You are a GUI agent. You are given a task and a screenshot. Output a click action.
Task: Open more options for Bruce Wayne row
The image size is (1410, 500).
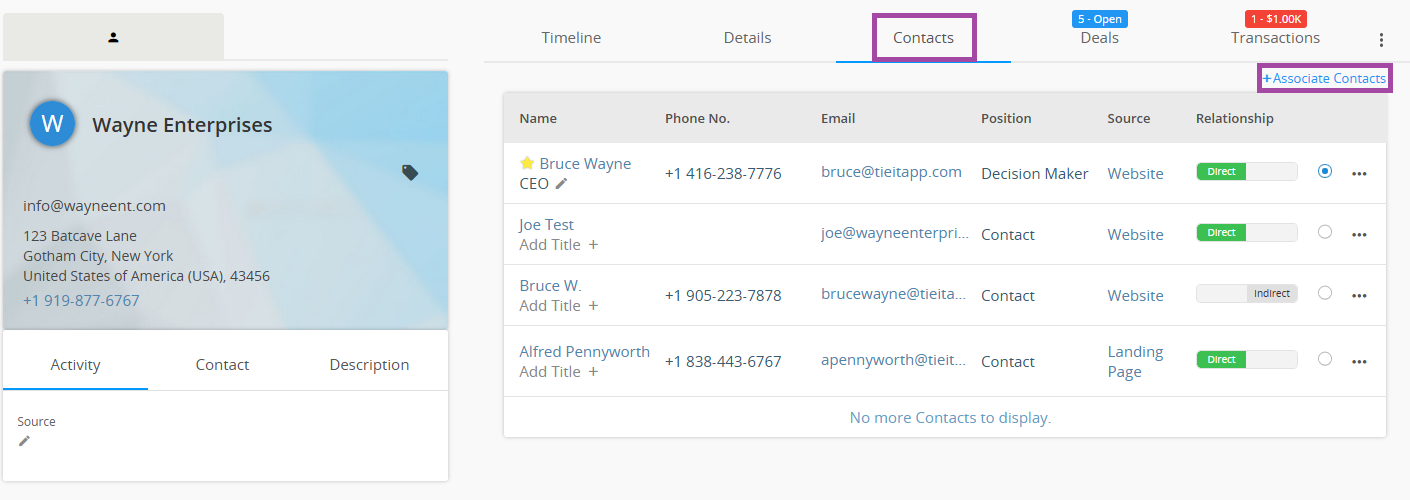click(x=1359, y=173)
